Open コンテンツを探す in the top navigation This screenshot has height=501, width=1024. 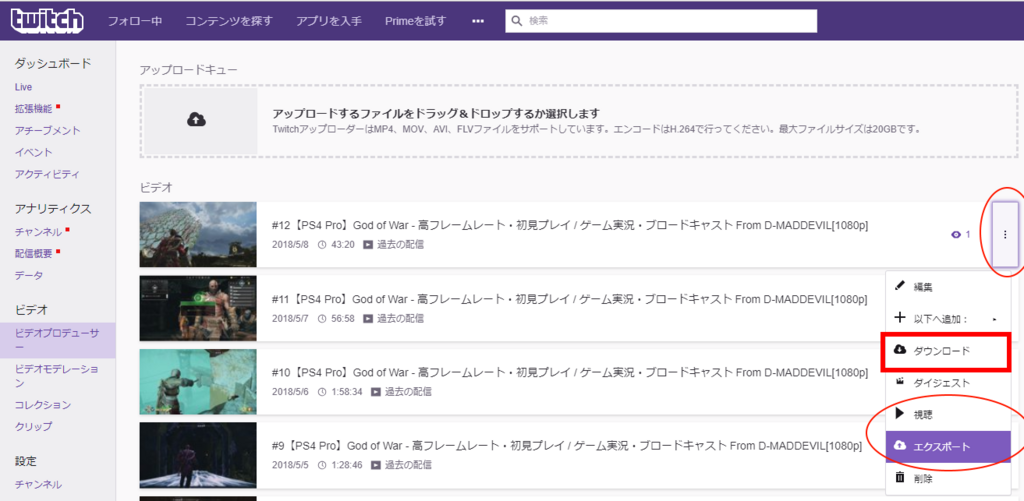point(229,21)
